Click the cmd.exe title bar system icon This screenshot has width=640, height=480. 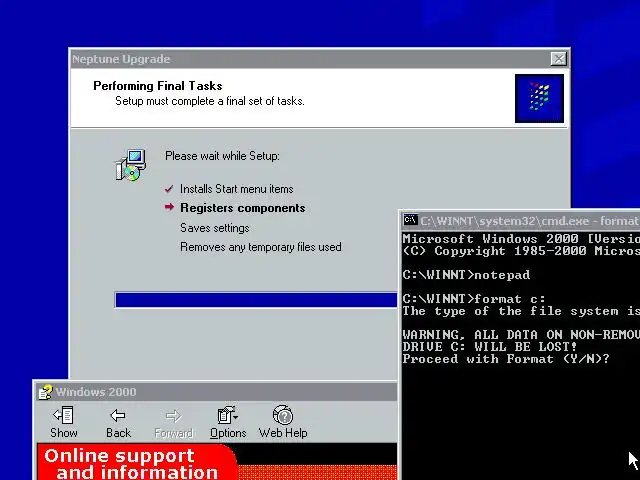(x=410, y=220)
